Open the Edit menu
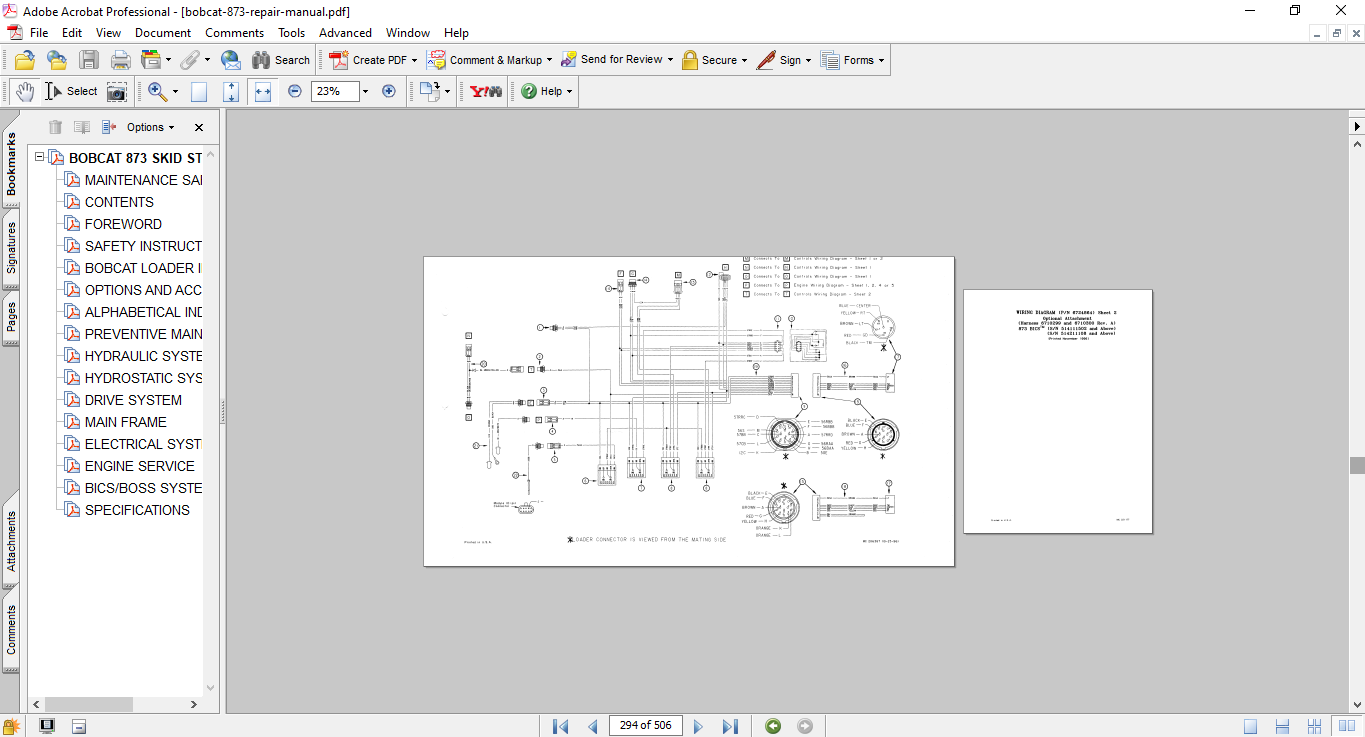Screen dimensions: 1365x737 [x=72, y=33]
